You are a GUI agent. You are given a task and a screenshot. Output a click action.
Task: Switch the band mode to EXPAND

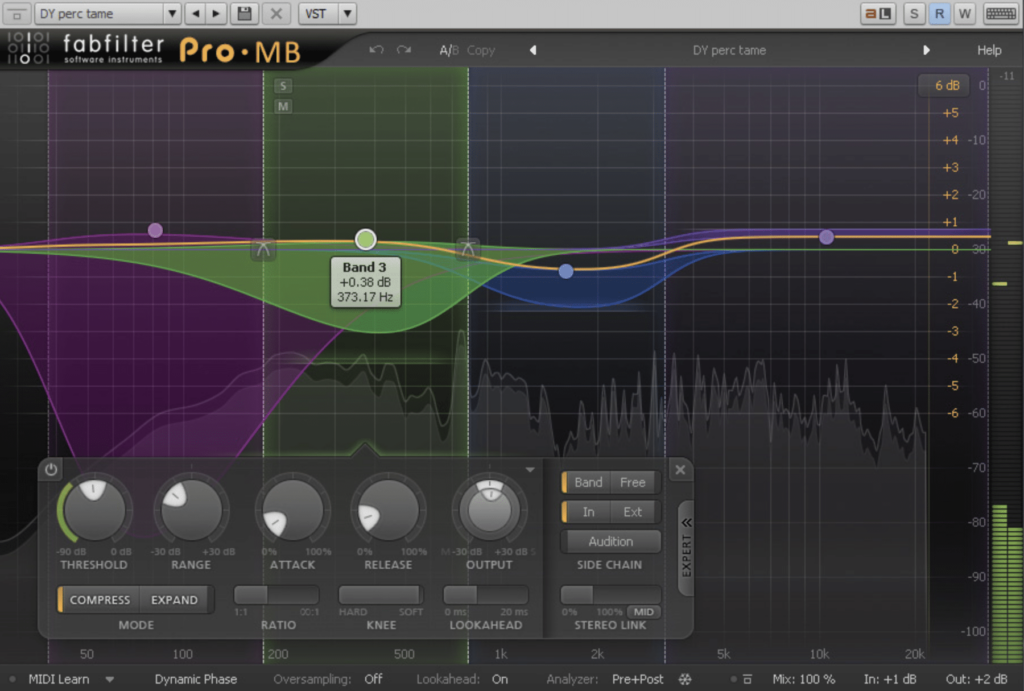(174, 600)
